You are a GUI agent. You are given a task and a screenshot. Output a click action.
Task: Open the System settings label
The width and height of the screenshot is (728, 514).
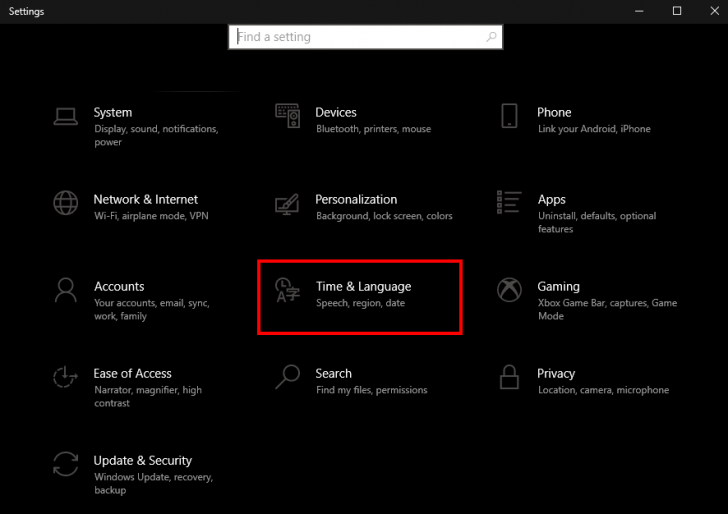pyautogui.click(x=113, y=113)
